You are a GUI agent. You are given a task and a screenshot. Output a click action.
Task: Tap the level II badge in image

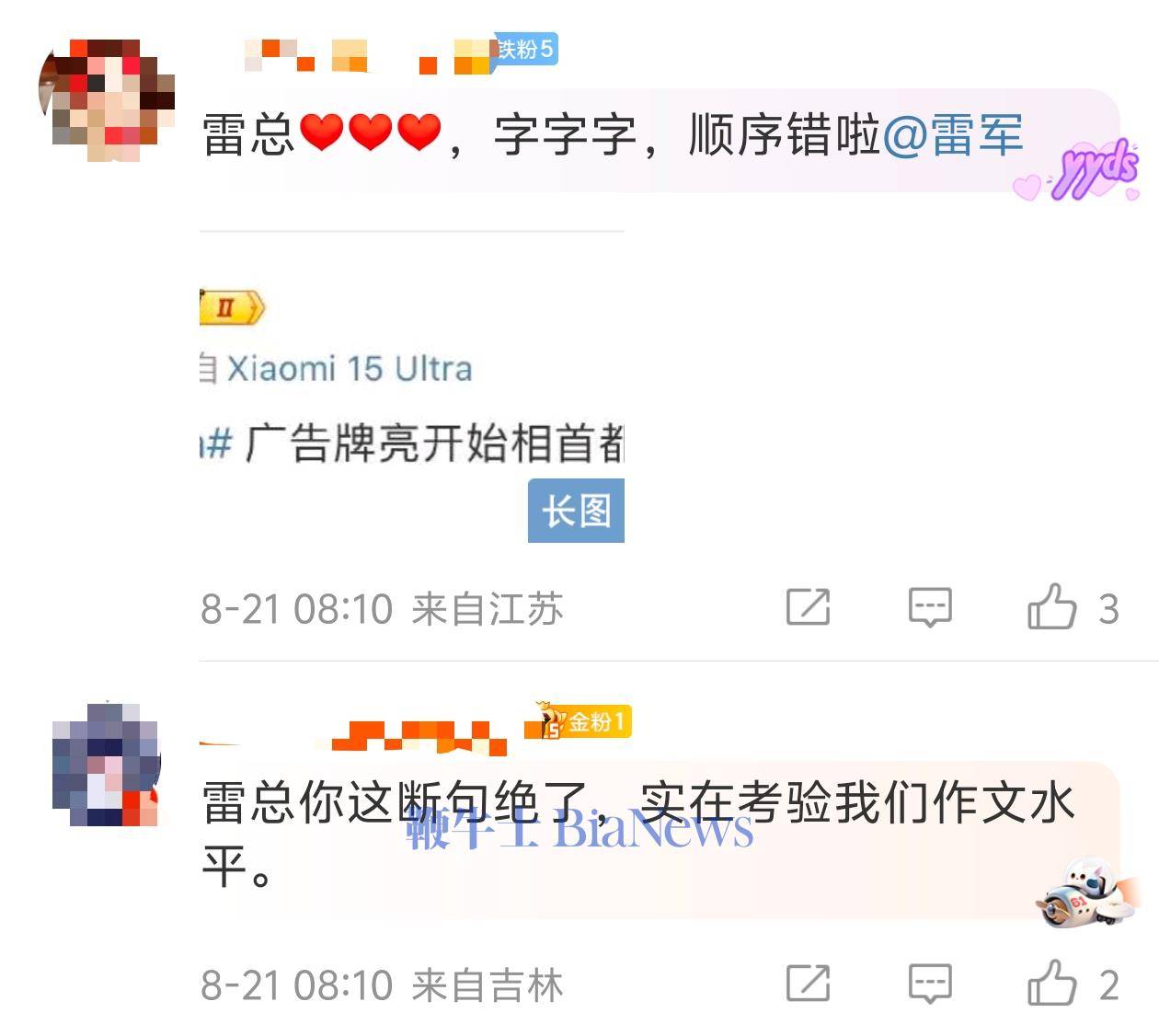pyautogui.click(x=232, y=308)
